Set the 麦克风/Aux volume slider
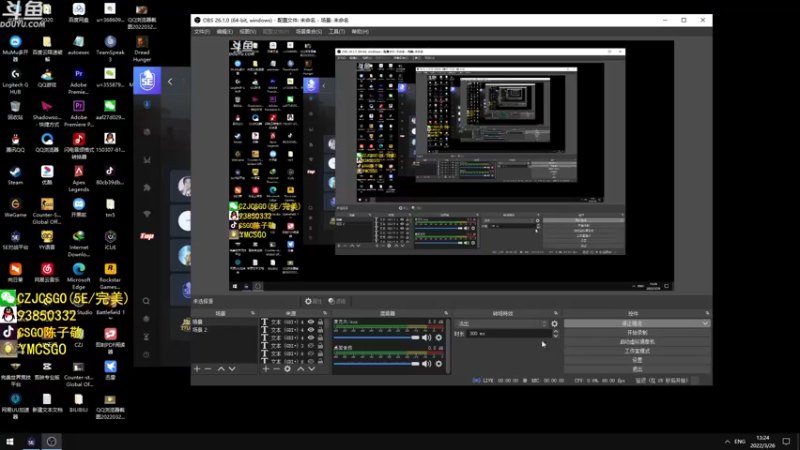This screenshot has width=800, height=450. (x=377, y=338)
